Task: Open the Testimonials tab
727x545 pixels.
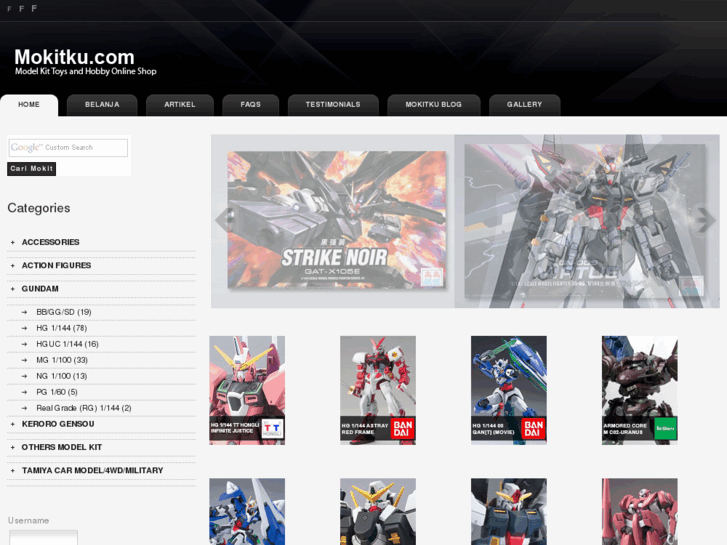Action: (x=333, y=105)
